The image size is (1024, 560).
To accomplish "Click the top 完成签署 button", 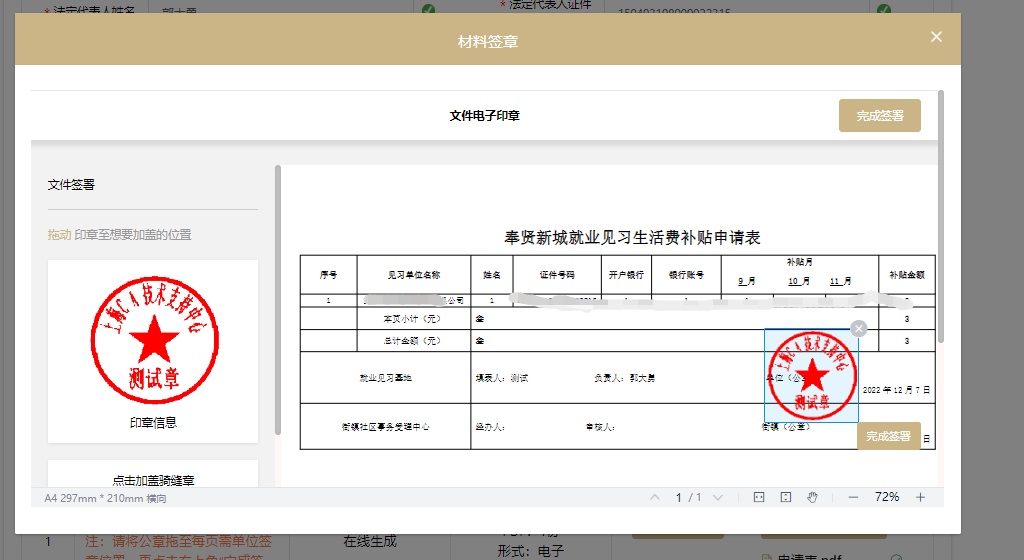I will 880,116.
